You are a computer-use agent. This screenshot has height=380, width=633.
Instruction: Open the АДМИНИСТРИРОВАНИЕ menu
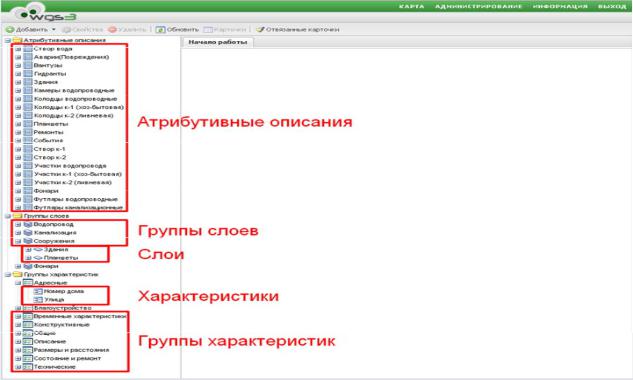[x=478, y=6]
